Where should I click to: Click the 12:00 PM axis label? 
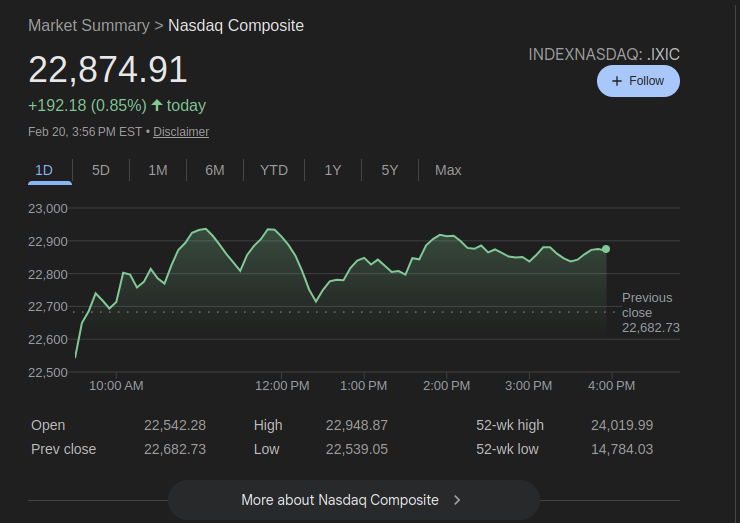point(282,386)
